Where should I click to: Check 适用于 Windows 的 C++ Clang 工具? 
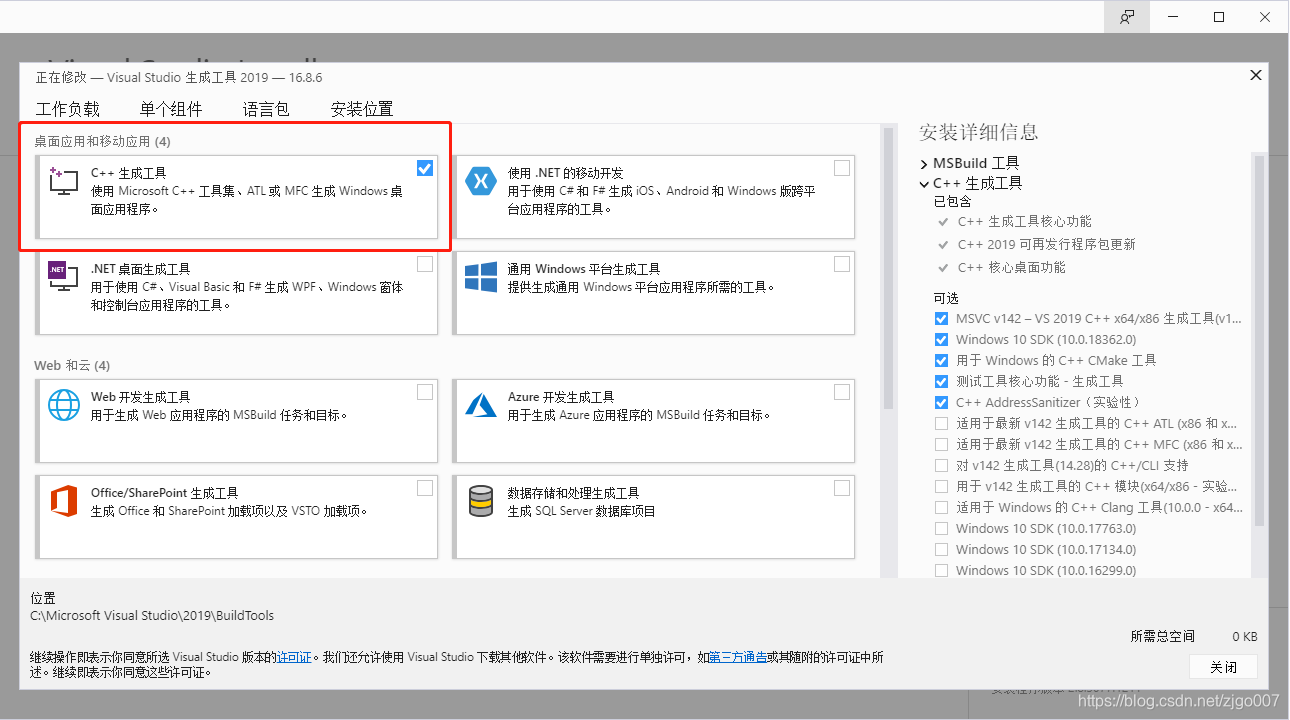pos(941,507)
